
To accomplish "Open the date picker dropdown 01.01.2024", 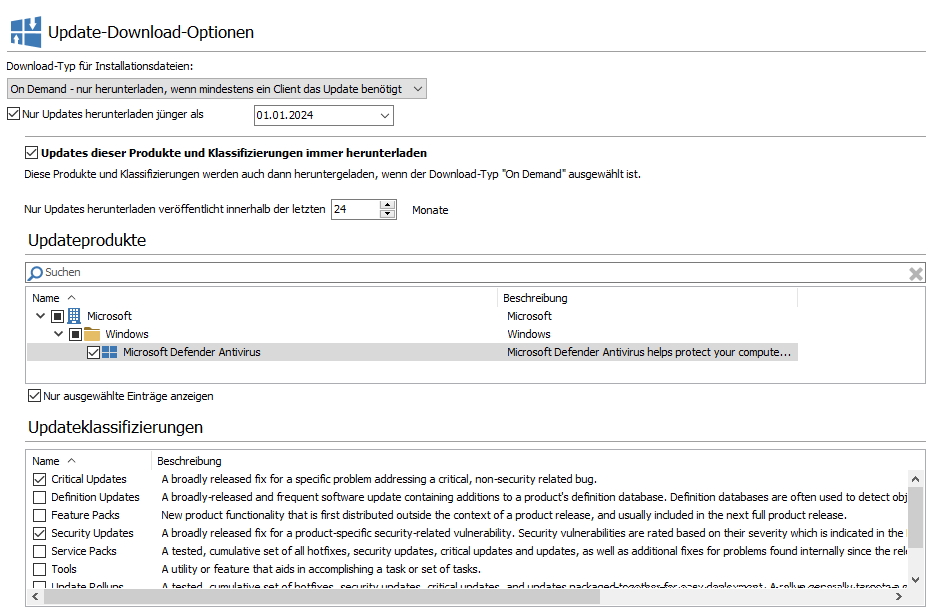I will (x=385, y=116).
